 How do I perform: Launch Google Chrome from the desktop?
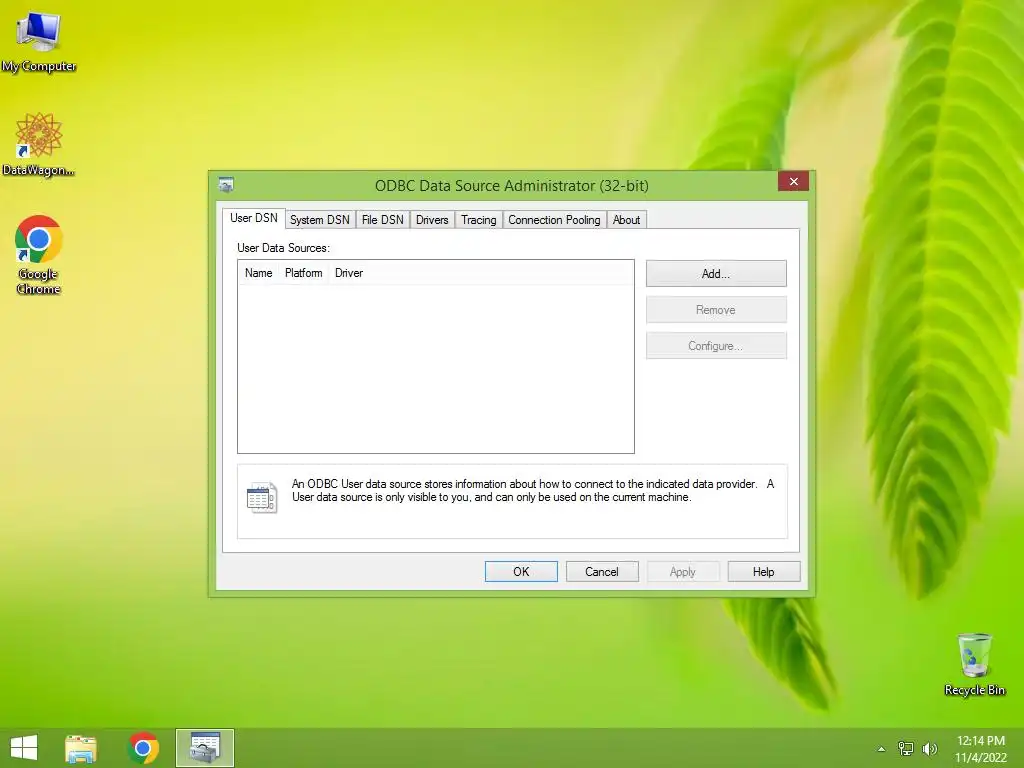39,255
